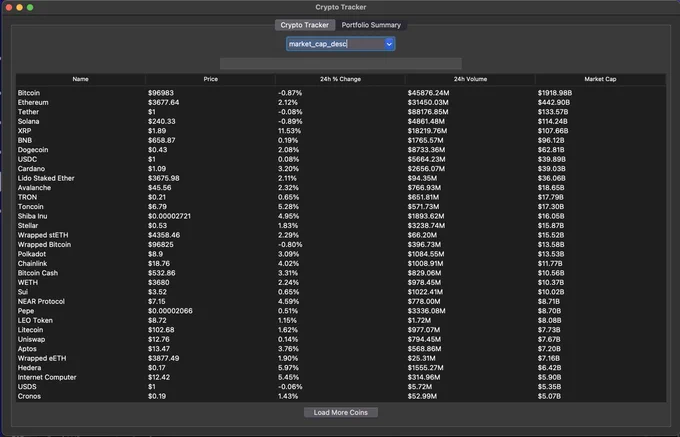
Task: Click the Market Cap column header
Action: point(600,79)
